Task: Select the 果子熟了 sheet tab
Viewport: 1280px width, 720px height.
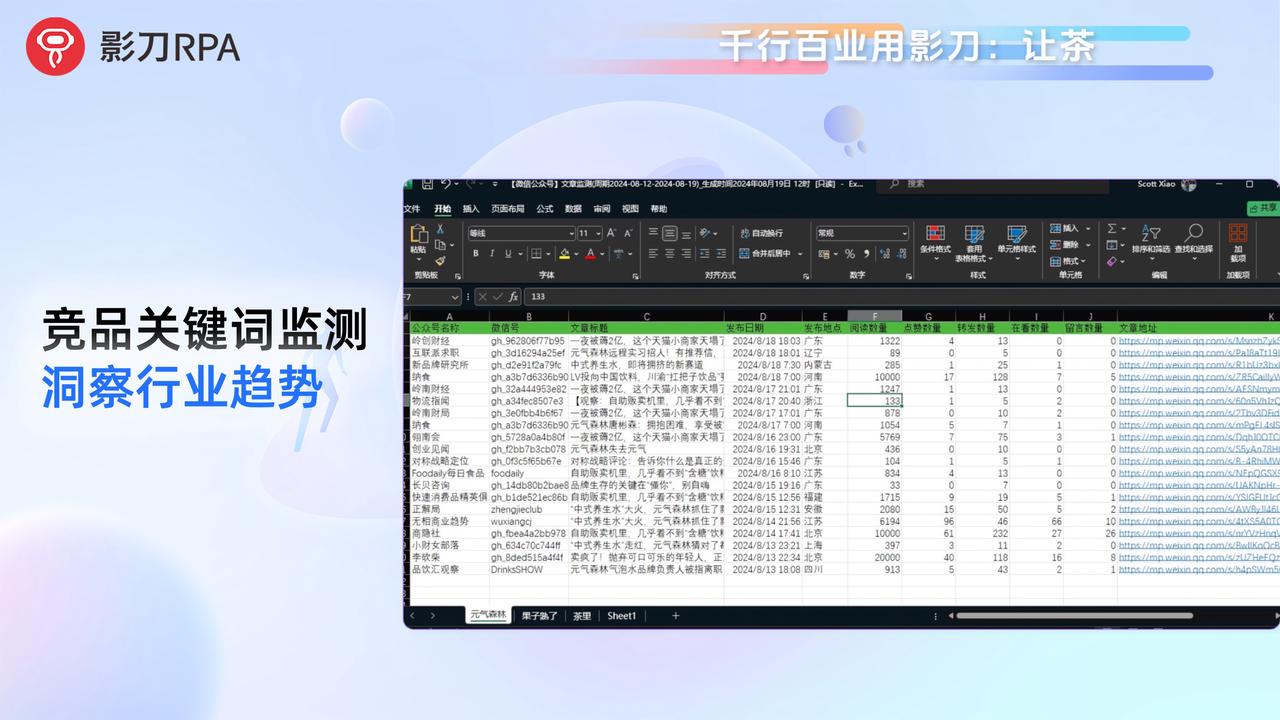Action: [x=541, y=616]
